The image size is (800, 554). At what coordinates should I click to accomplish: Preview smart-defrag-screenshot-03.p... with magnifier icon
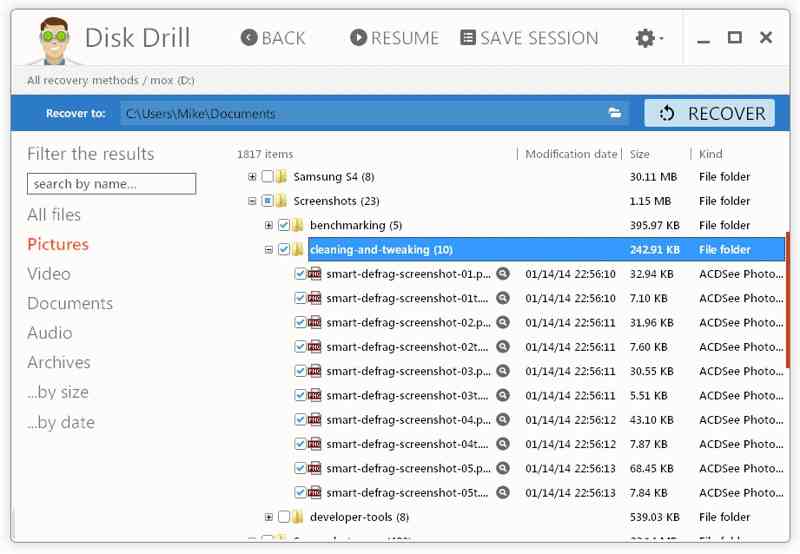point(503,371)
